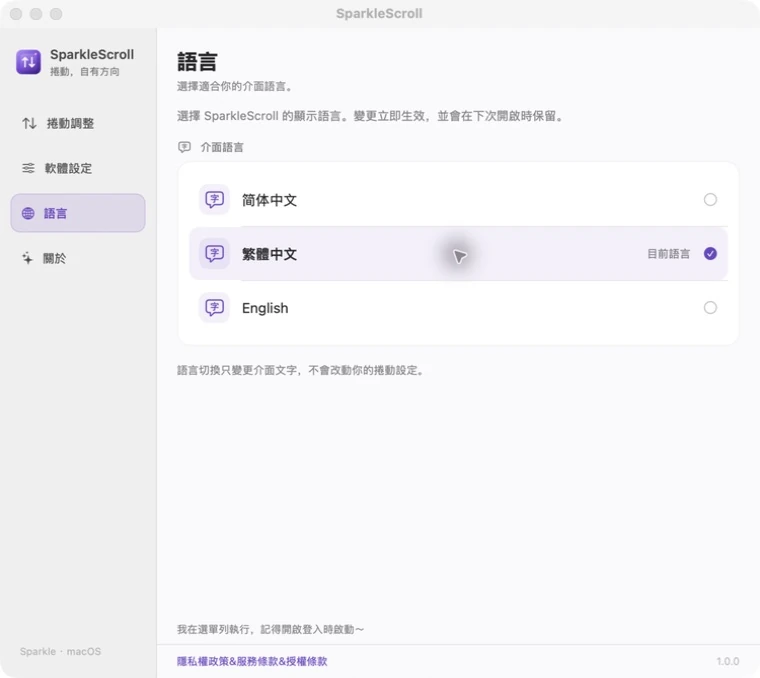Open the 捲動調整 sidebar section
The image size is (760, 678).
tap(78, 123)
